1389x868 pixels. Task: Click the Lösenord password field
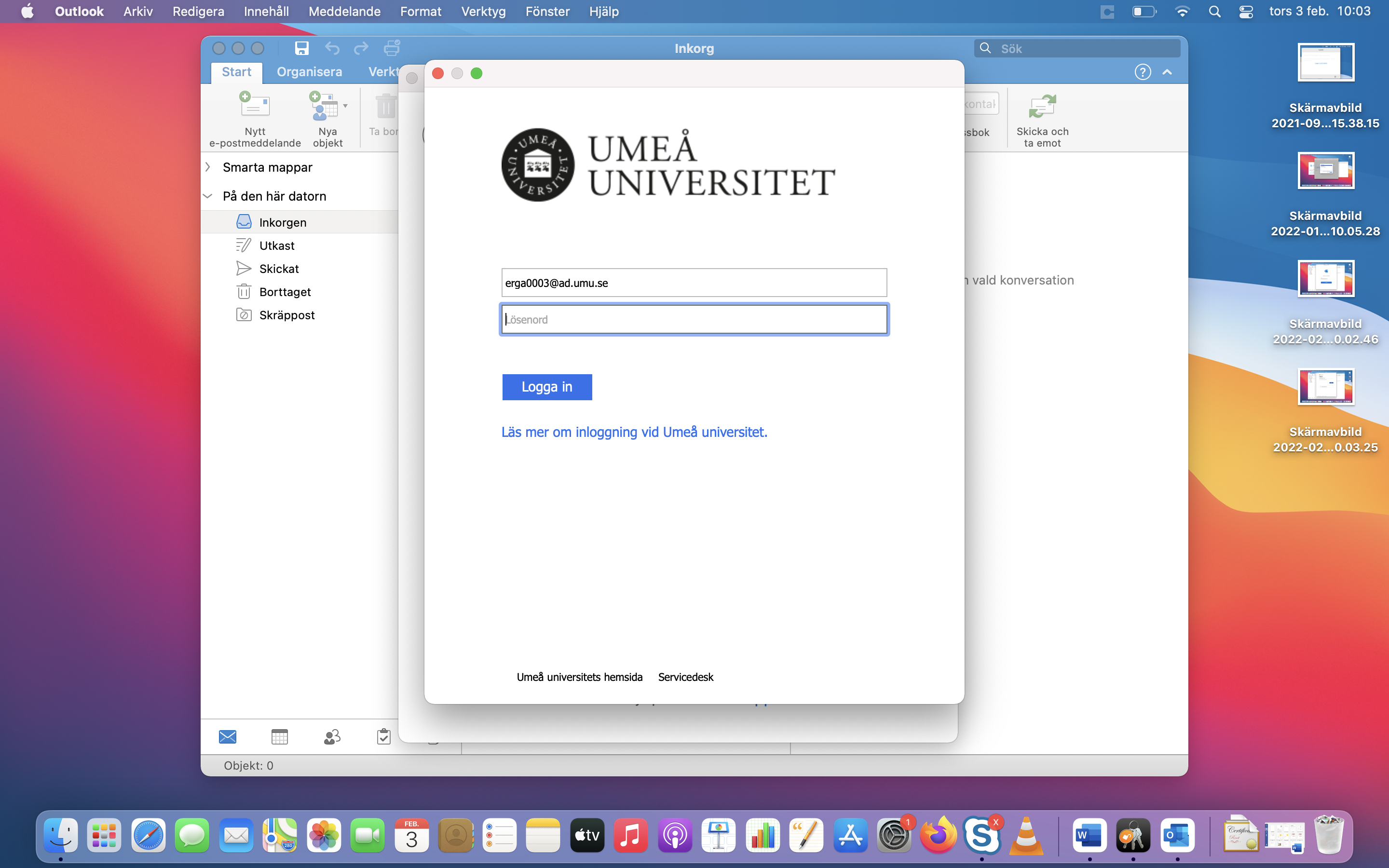click(x=694, y=319)
